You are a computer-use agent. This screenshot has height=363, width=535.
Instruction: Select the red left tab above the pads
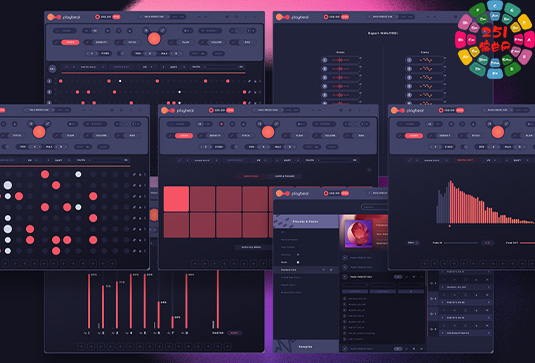251,176
